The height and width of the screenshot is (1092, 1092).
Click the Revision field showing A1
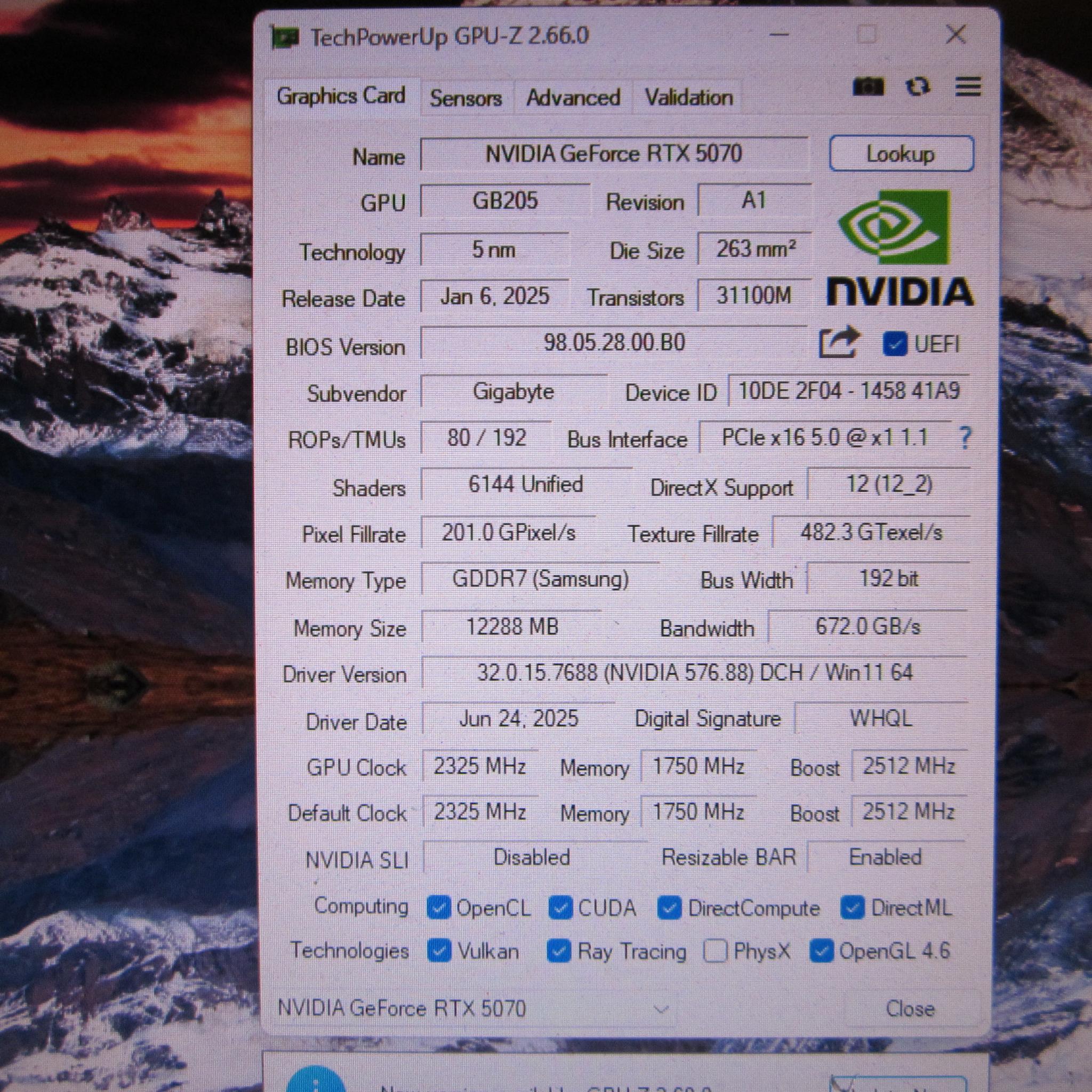click(x=754, y=200)
